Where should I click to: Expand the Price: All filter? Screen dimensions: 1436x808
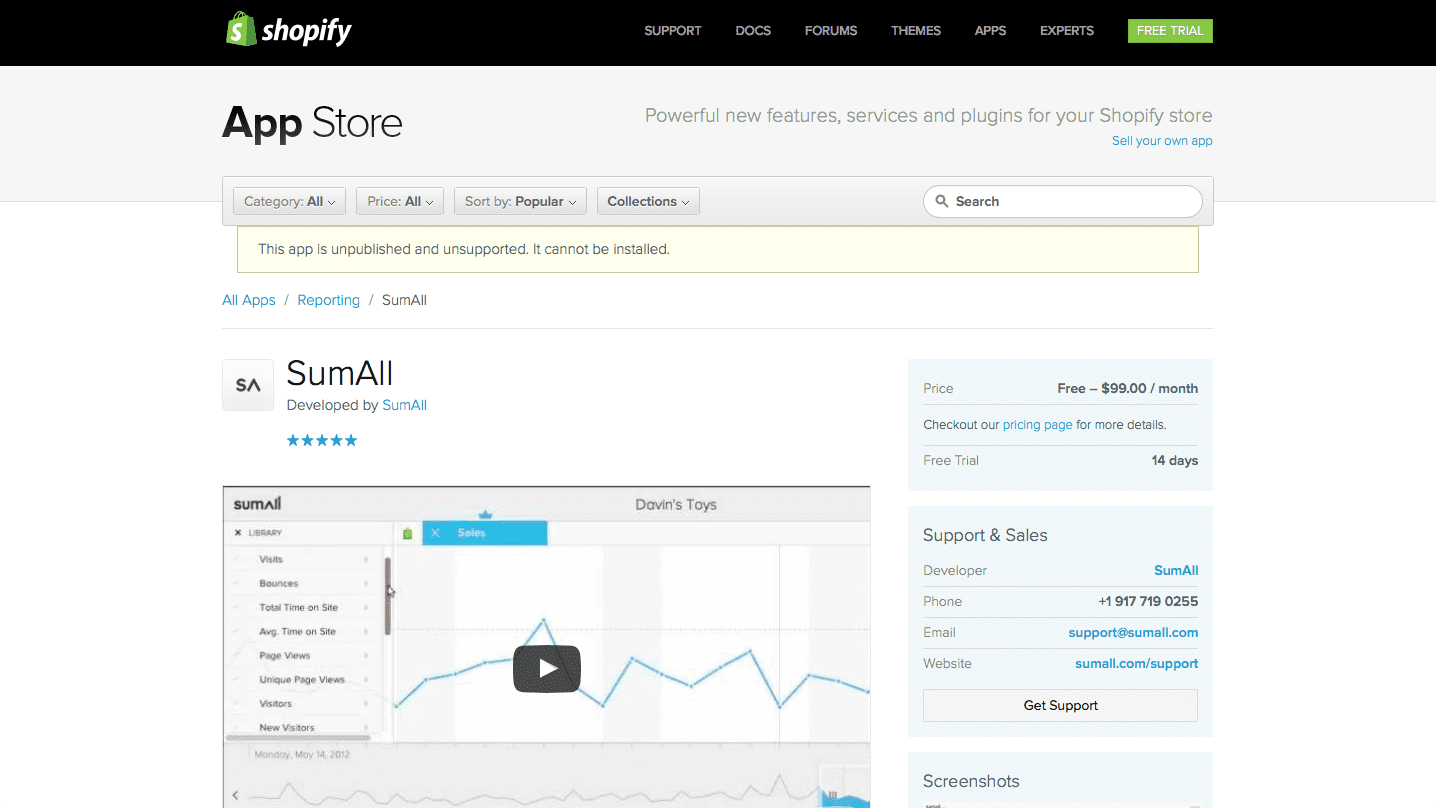point(399,201)
